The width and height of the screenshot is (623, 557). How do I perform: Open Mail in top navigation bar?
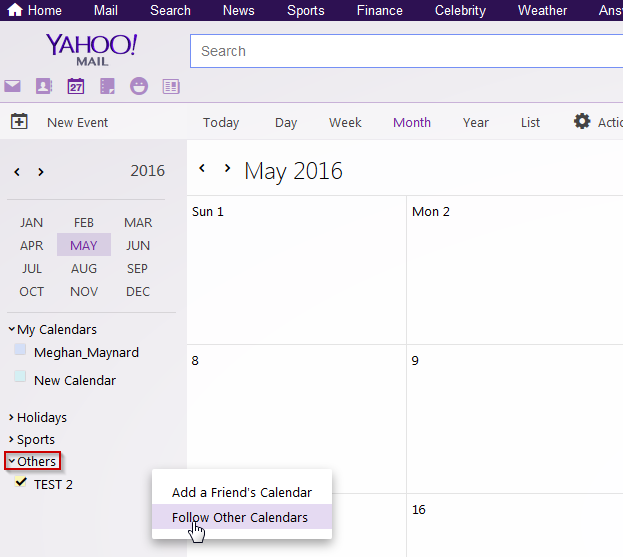(106, 10)
